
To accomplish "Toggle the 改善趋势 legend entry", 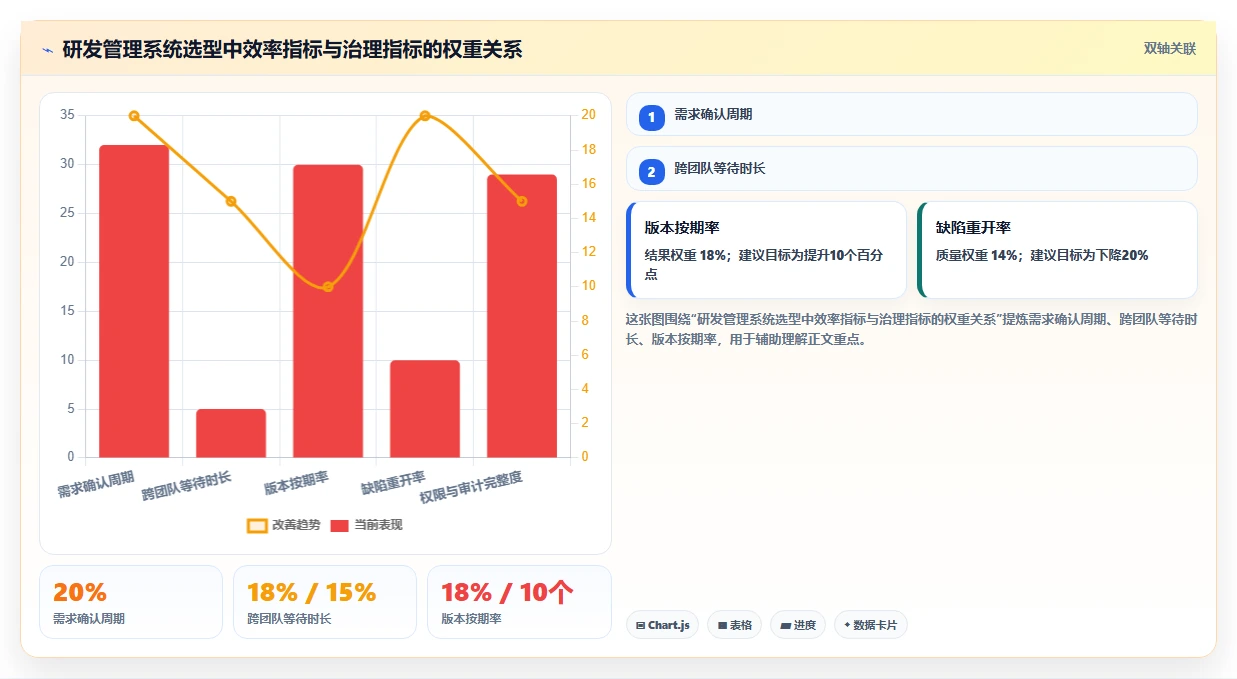I will point(284,525).
